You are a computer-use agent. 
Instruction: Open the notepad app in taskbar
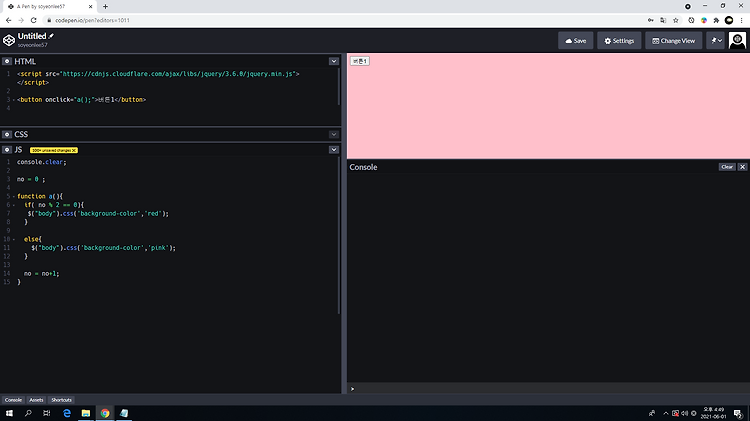[124, 413]
